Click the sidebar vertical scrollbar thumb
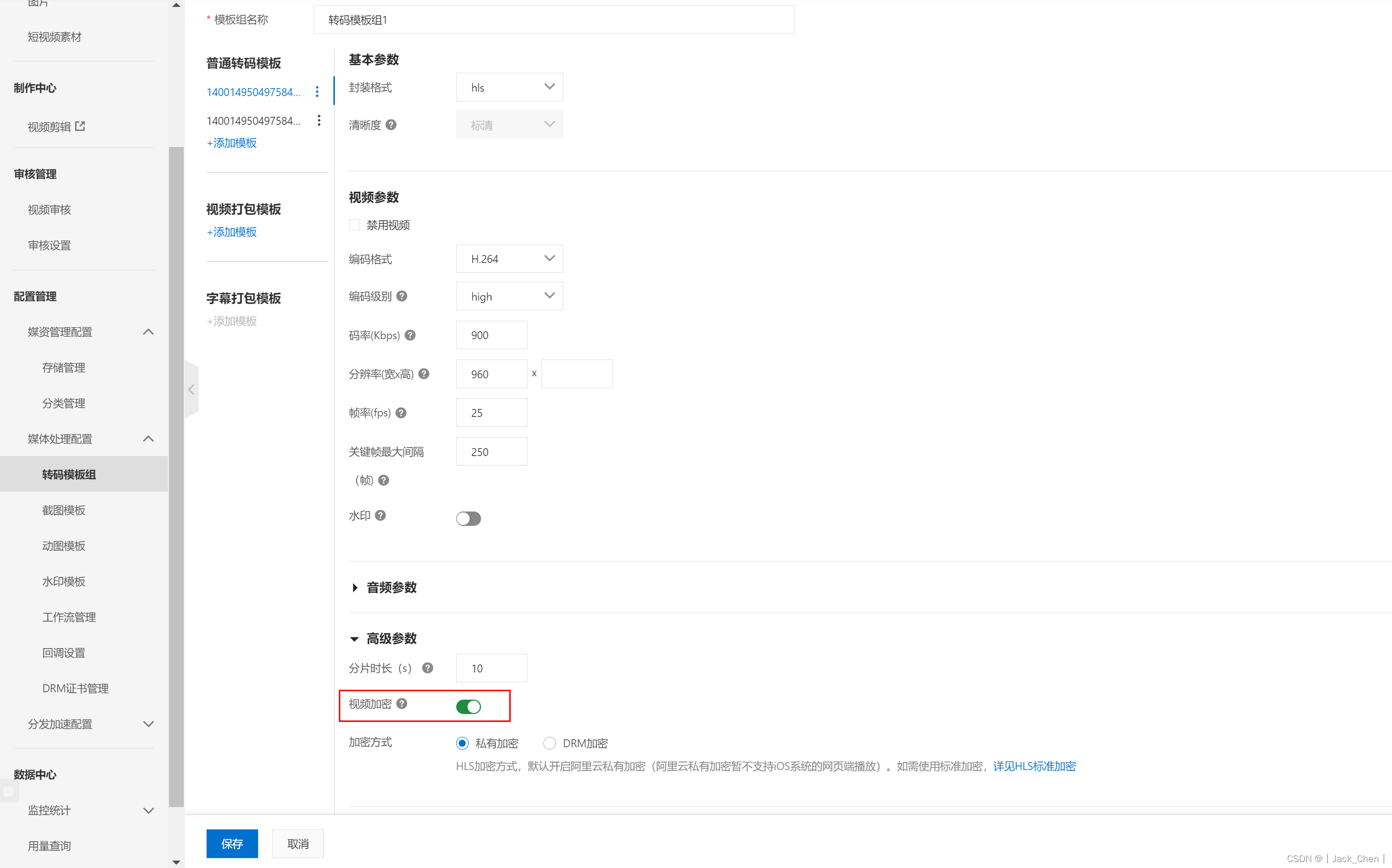The image size is (1392, 868). pos(176,476)
